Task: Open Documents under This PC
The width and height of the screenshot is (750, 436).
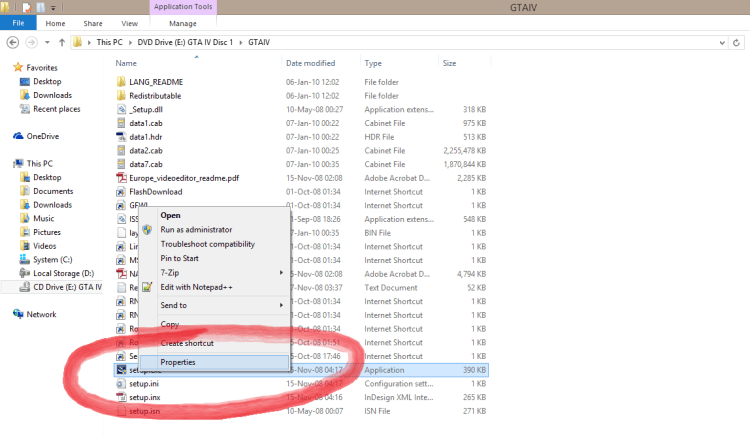Action: coord(53,191)
